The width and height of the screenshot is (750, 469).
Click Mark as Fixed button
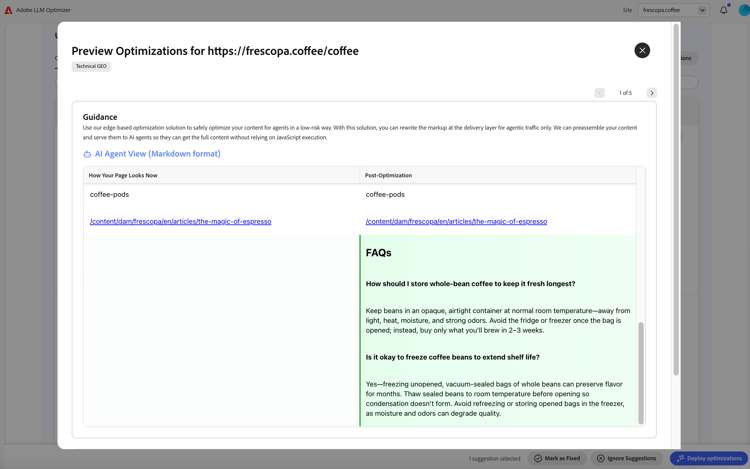[557, 458]
